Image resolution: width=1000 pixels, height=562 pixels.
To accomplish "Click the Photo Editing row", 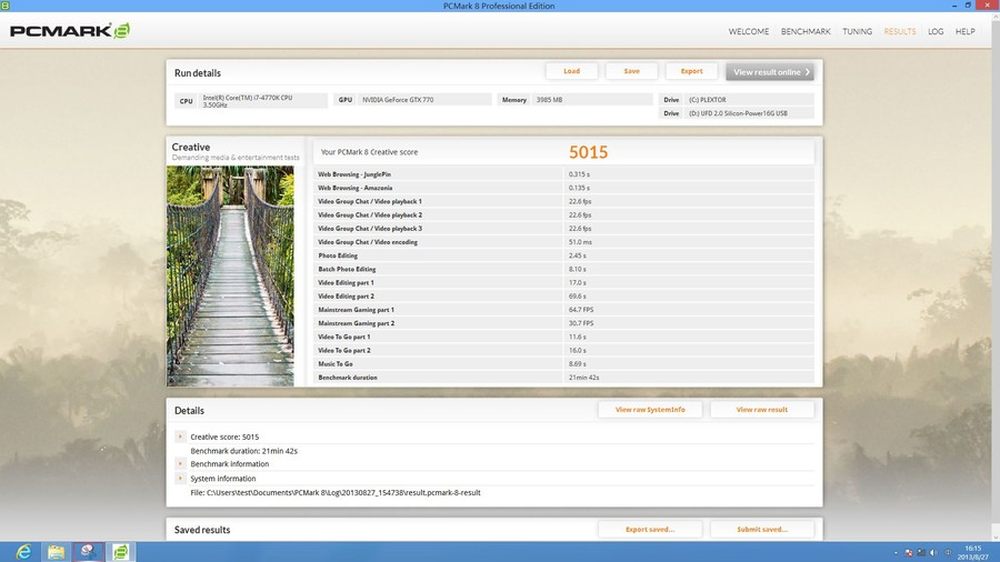I will [564, 255].
